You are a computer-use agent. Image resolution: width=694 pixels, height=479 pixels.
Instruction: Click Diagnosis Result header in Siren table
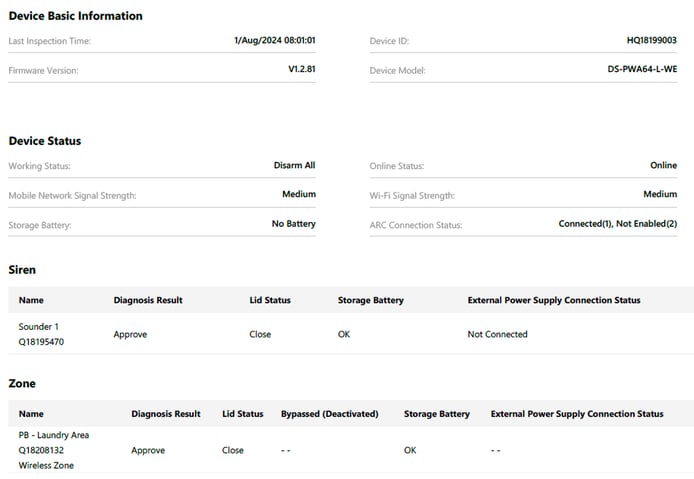pos(148,300)
